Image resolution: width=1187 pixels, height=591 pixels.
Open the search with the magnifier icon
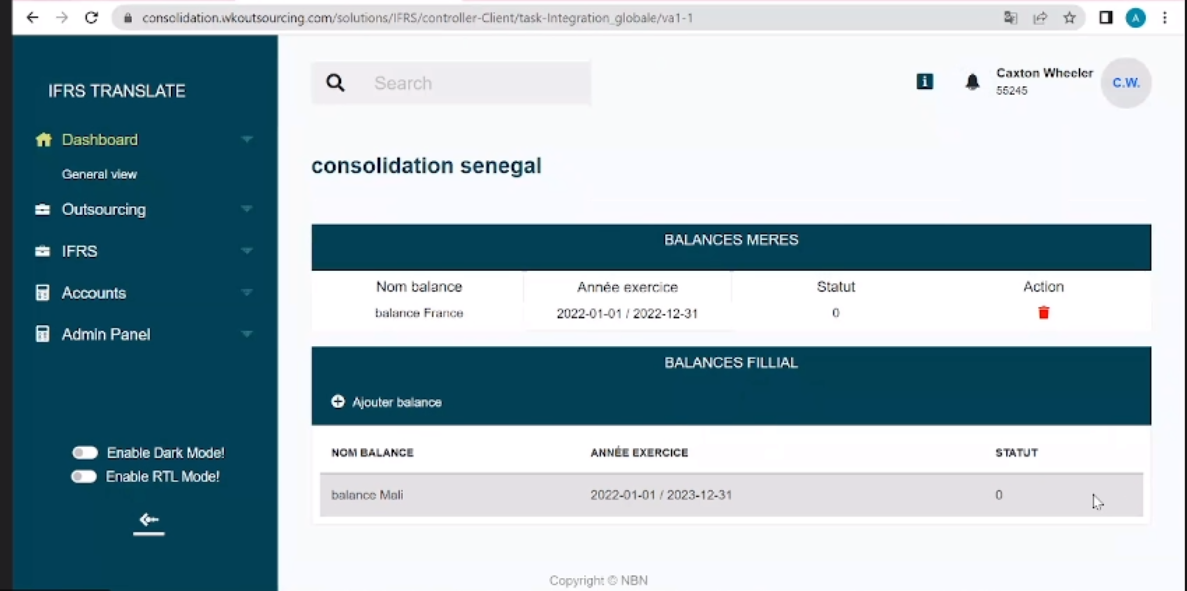[335, 83]
